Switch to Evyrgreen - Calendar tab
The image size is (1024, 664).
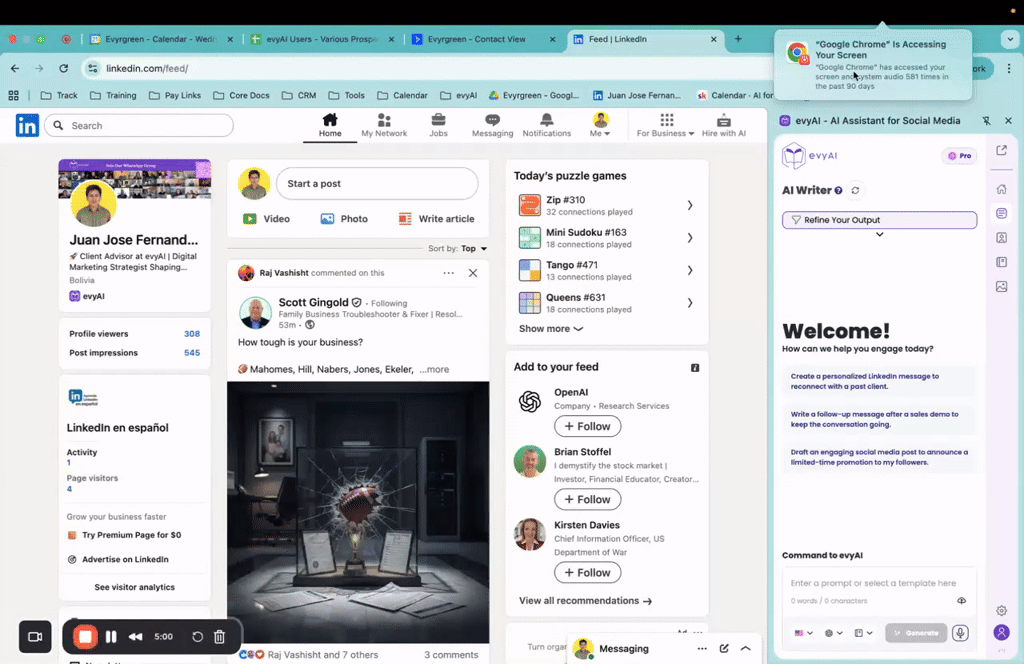coord(161,39)
